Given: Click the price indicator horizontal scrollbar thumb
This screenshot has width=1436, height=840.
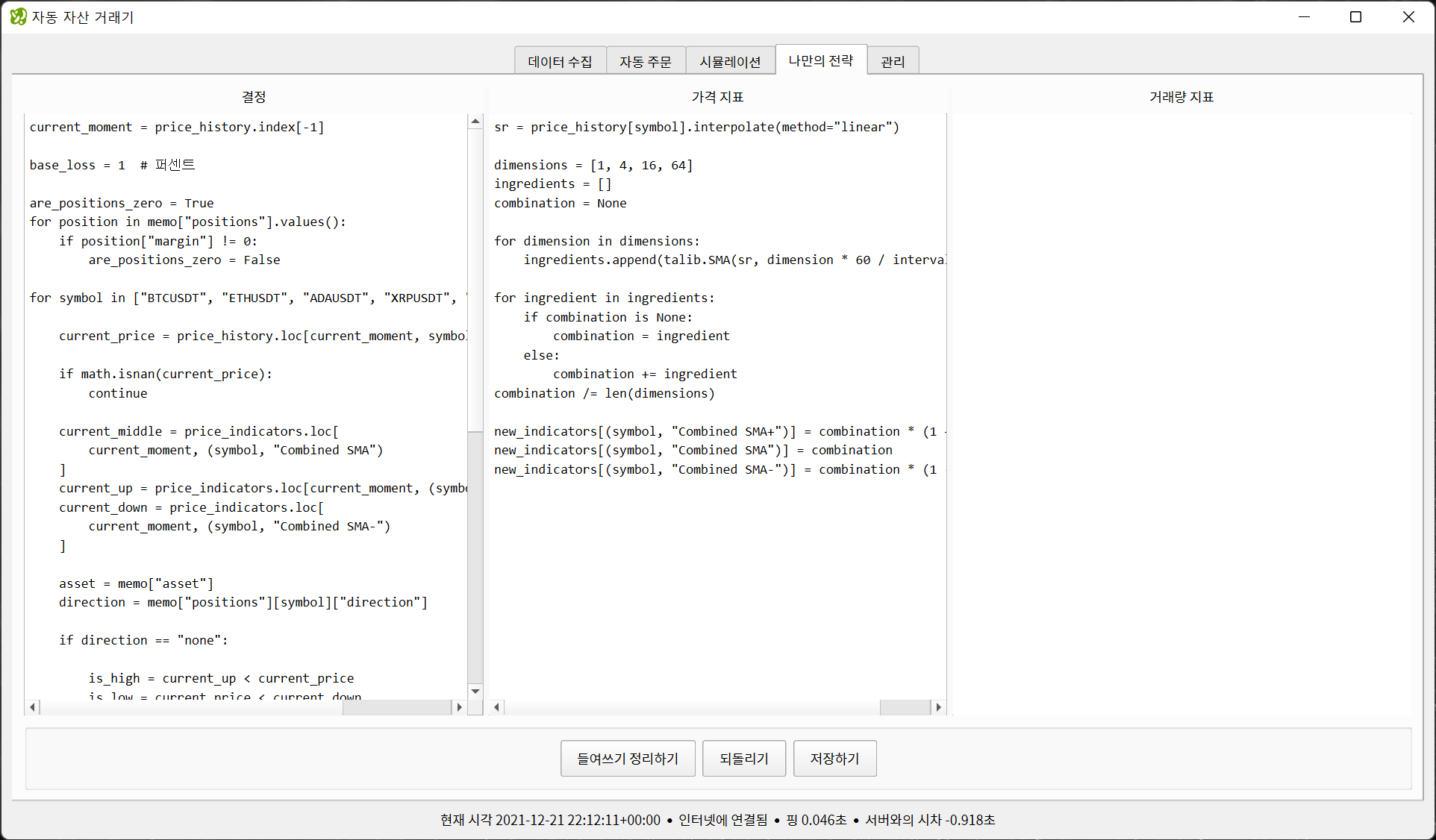Looking at the screenshot, I should (904, 706).
